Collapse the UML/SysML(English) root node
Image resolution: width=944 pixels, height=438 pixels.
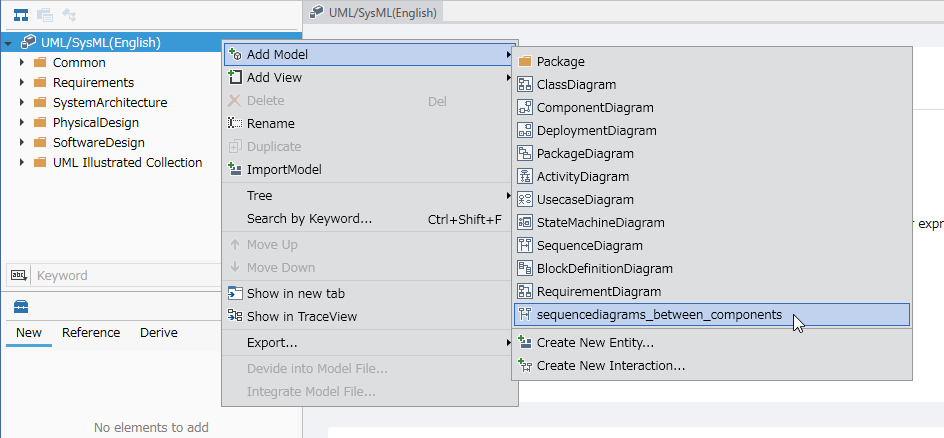click(8, 43)
